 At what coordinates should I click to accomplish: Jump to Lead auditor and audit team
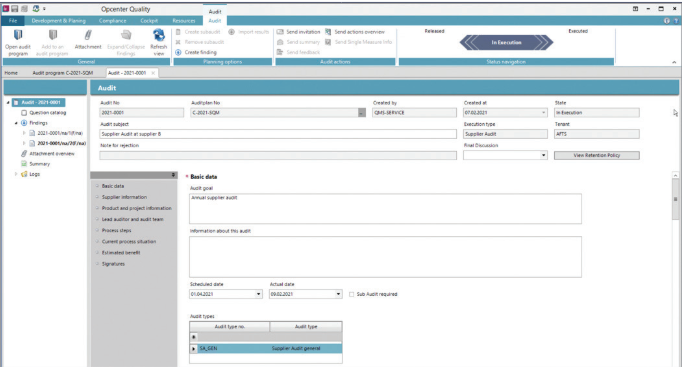[x=133, y=219]
